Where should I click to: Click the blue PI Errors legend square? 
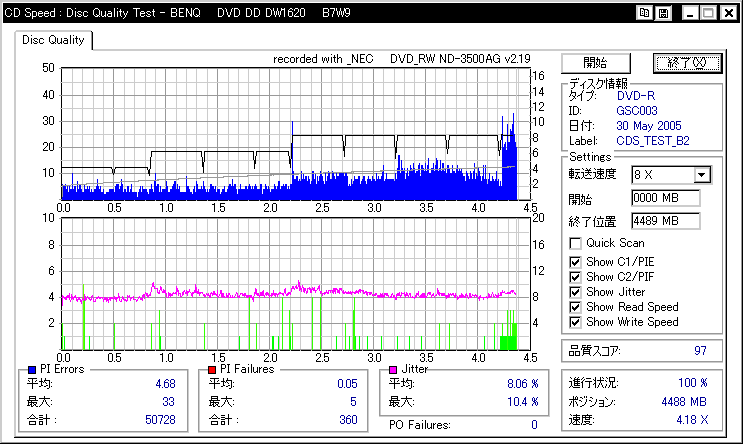click(x=32, y=370)
